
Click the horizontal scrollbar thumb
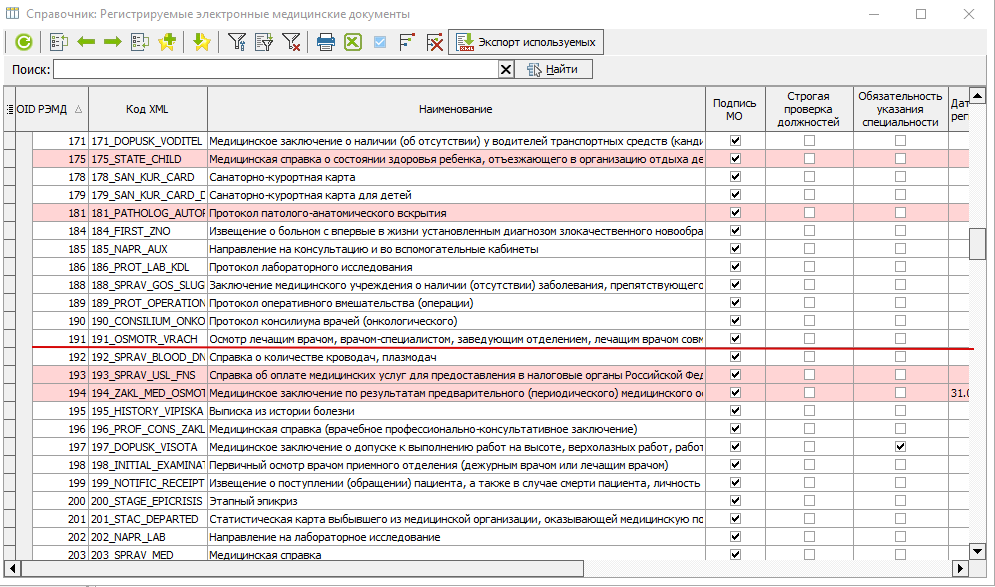coord(302,568)
